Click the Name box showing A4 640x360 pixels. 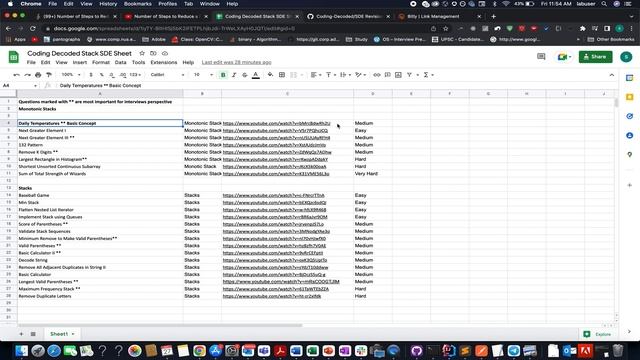[20, 86]
